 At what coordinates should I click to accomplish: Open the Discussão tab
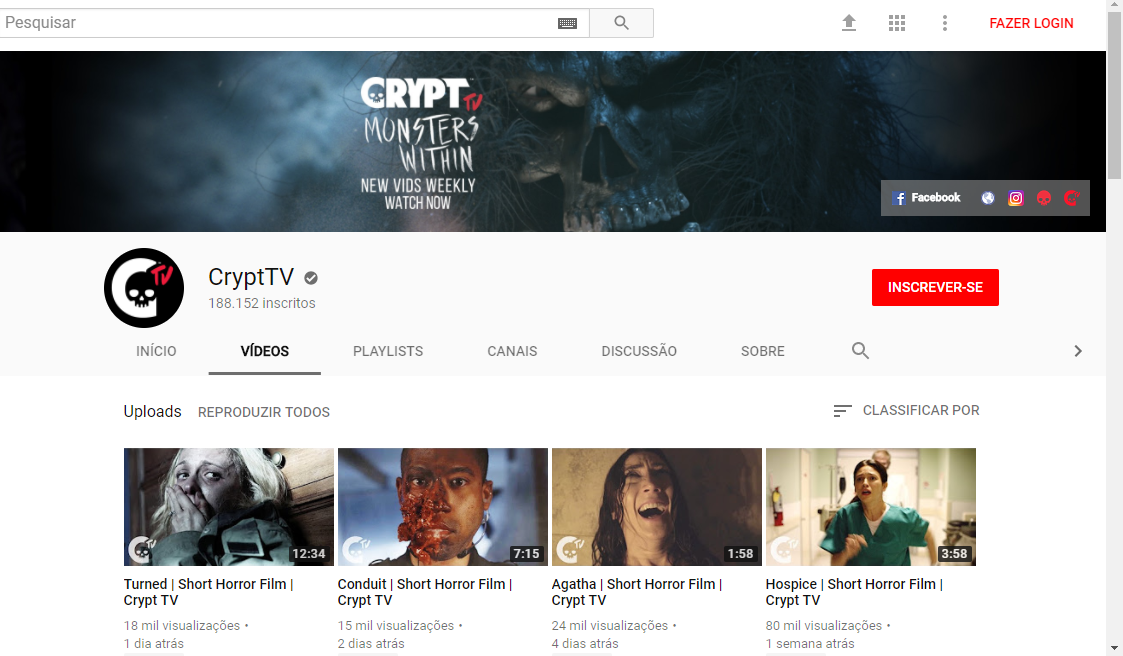click(x=639, y=351)
